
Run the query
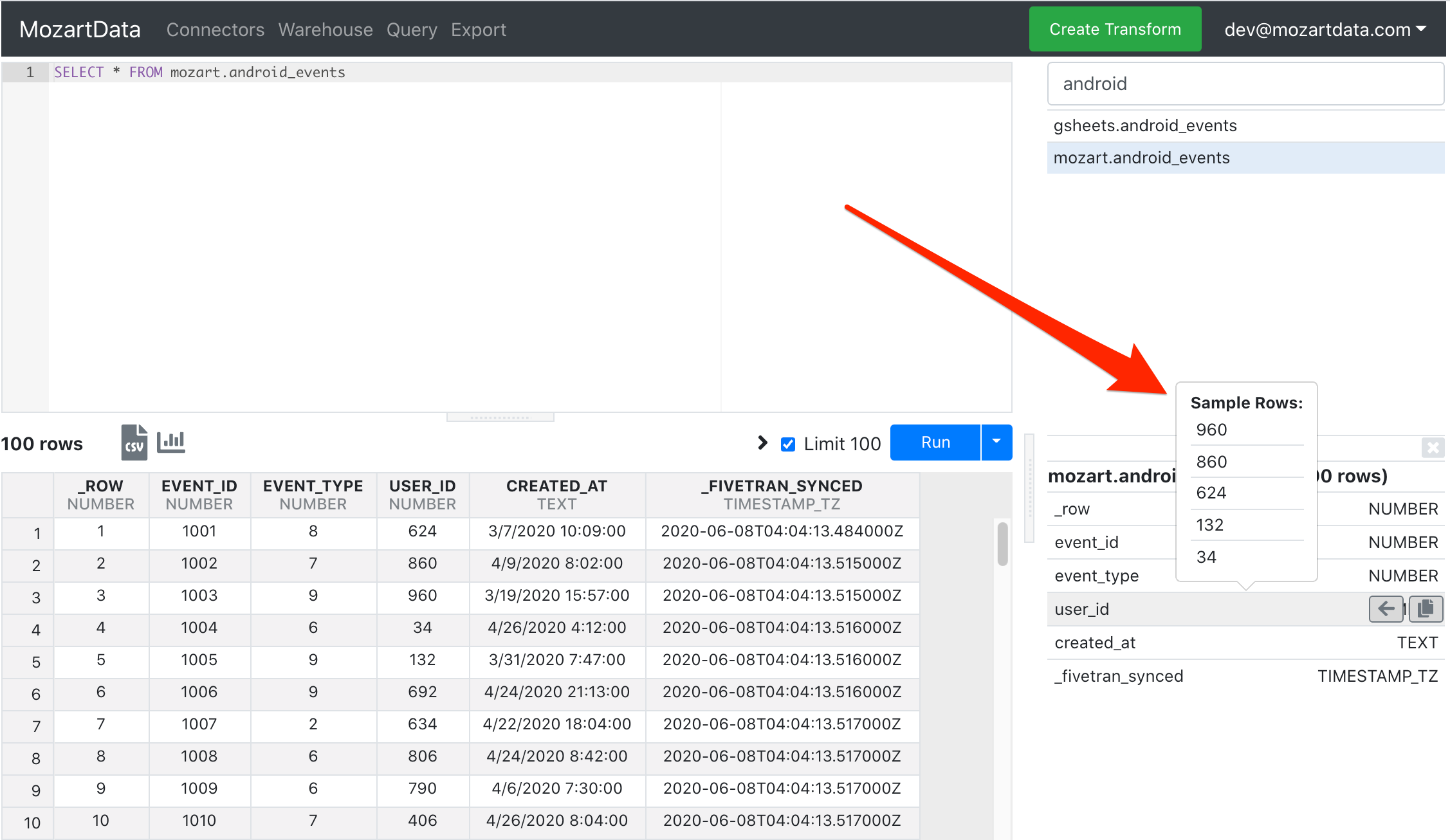tap(935, 442)
